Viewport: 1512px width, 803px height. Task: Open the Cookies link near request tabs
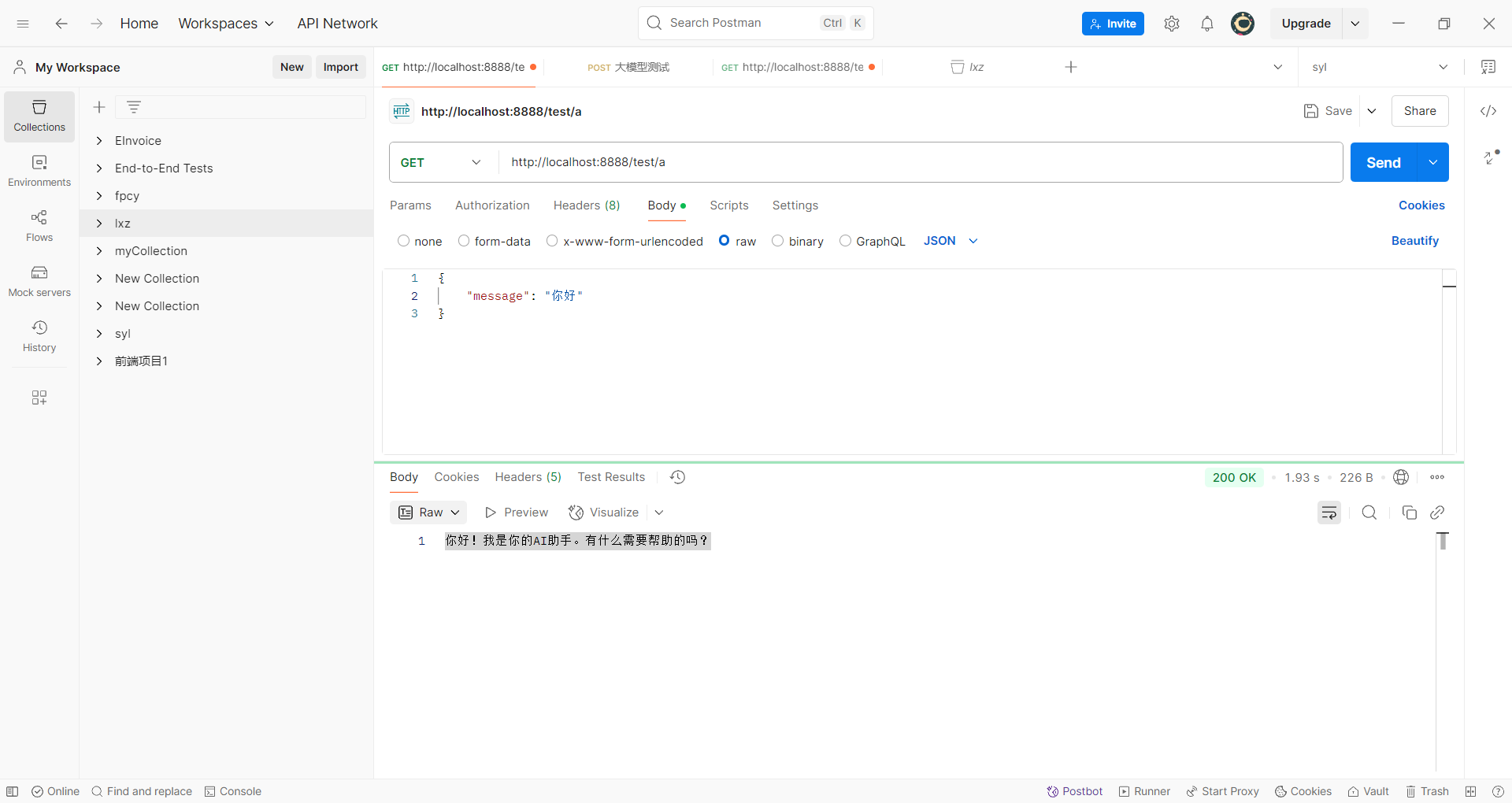click(1421, 205)
